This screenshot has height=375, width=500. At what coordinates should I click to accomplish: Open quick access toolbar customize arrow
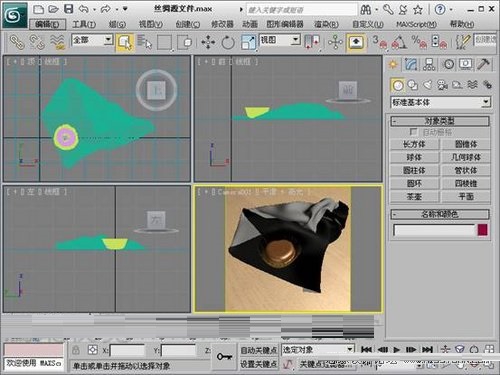(x=125, y=9)
